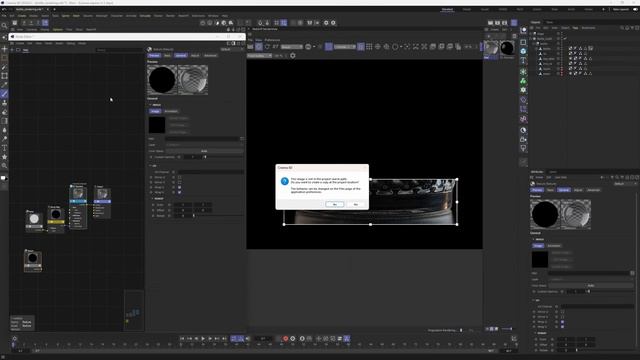
Task: Click No in the Cinema 4D dialog
Action: (356, 204)
